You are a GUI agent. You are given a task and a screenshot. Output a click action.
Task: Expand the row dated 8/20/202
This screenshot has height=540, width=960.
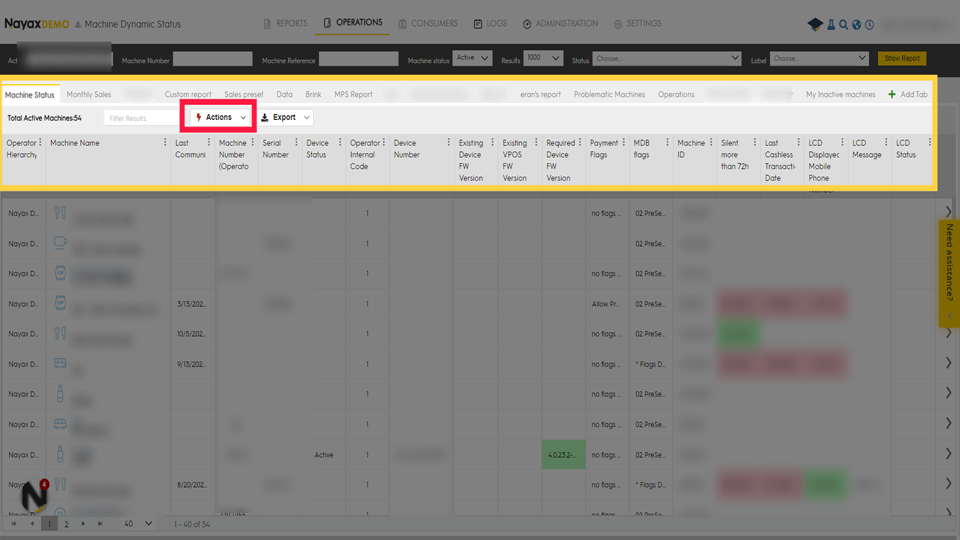(x=948, y=484)
